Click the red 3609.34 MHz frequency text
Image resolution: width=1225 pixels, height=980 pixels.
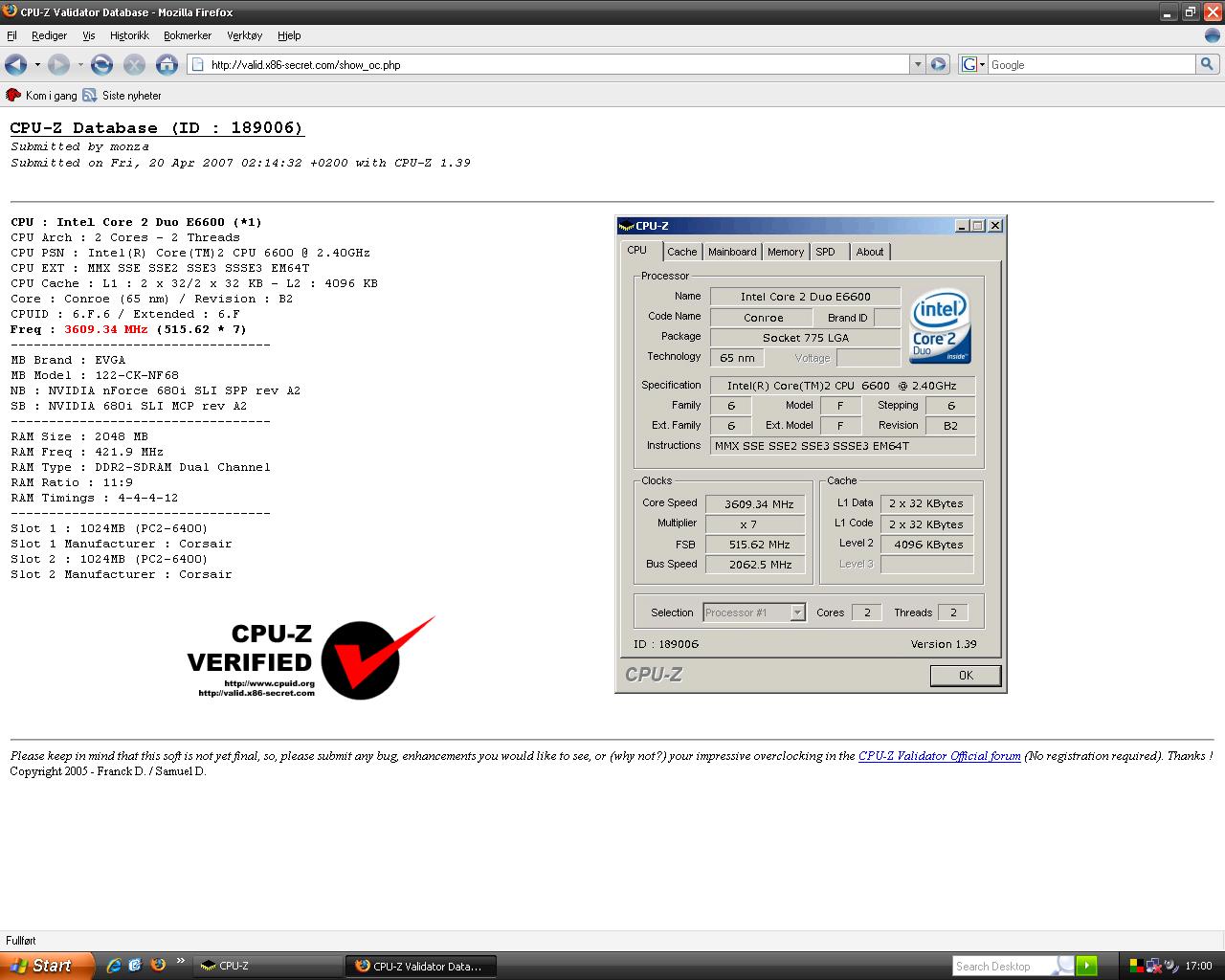(x=105, y=329)
